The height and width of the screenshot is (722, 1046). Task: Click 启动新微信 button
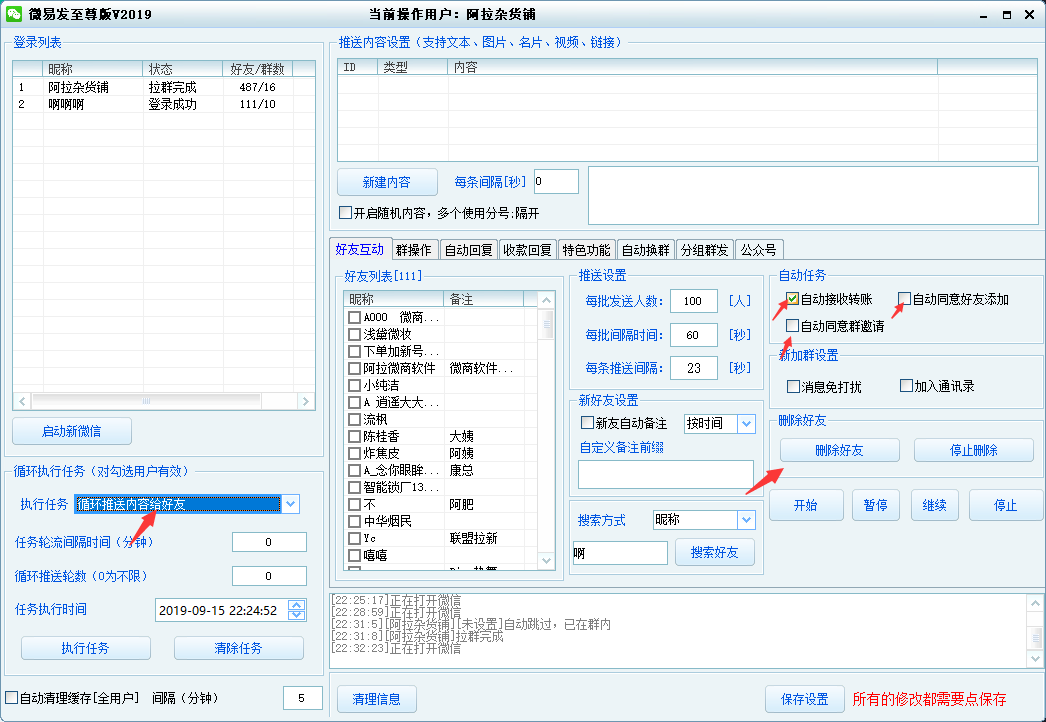pyautogui.click(x=72, y=431)
